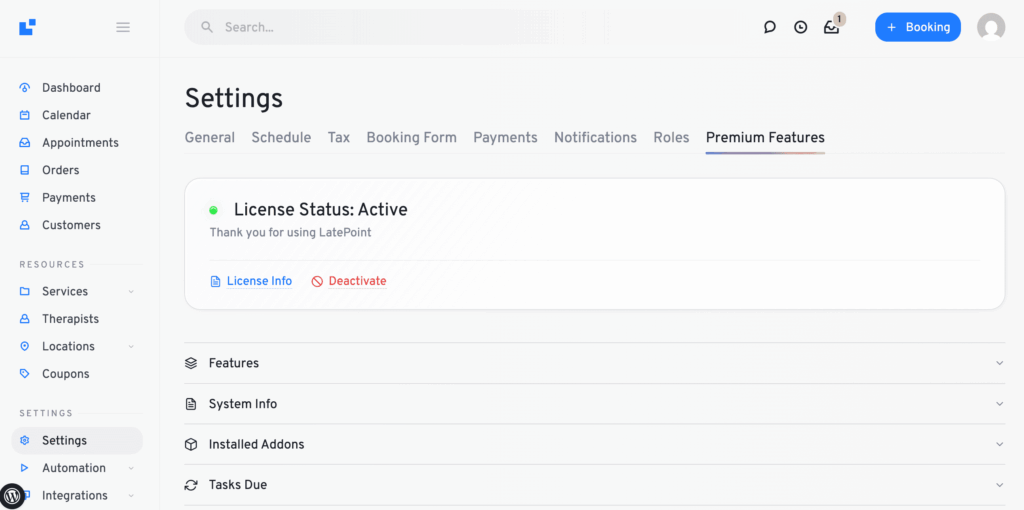Click the Installed Addons box icon

(x=191, y=445)
